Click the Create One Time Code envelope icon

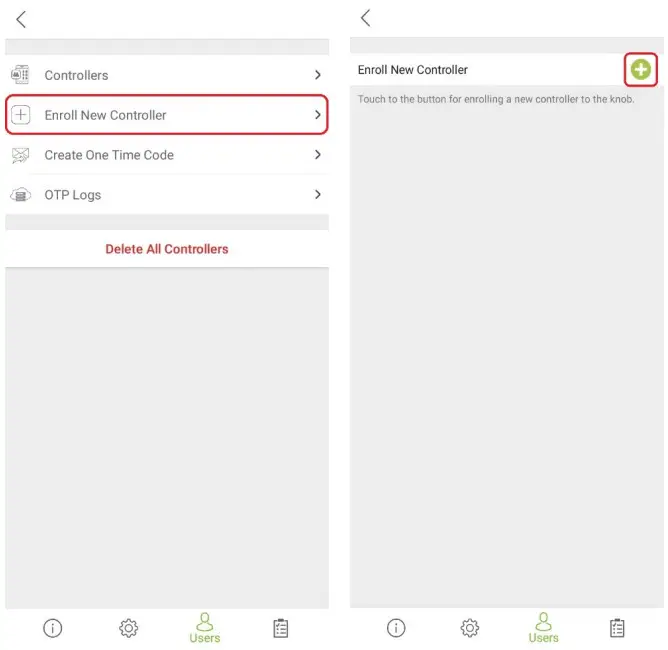(x=20, y=155)
